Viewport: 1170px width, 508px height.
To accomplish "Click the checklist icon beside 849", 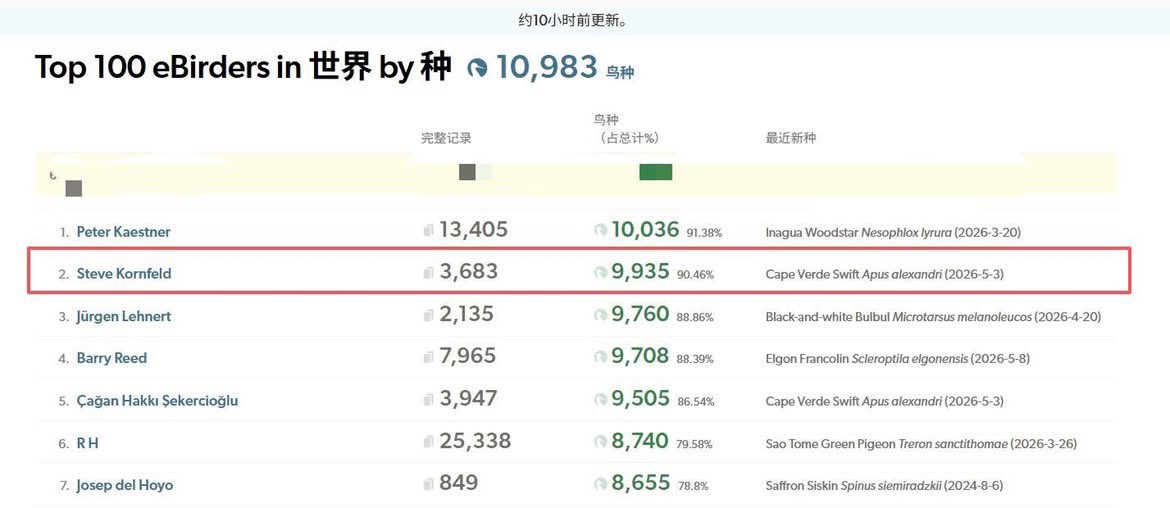I will [x=428, y=485].
